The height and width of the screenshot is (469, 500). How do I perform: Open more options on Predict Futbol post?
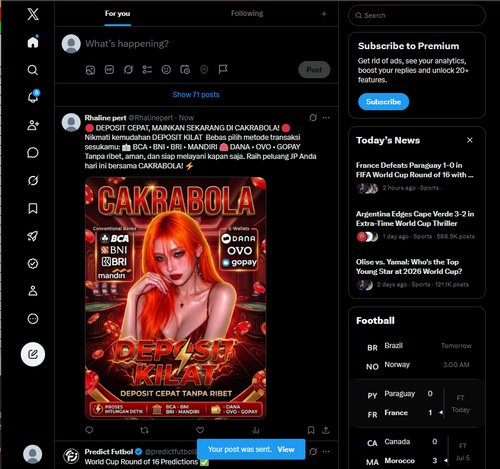[x=326, y=451]
